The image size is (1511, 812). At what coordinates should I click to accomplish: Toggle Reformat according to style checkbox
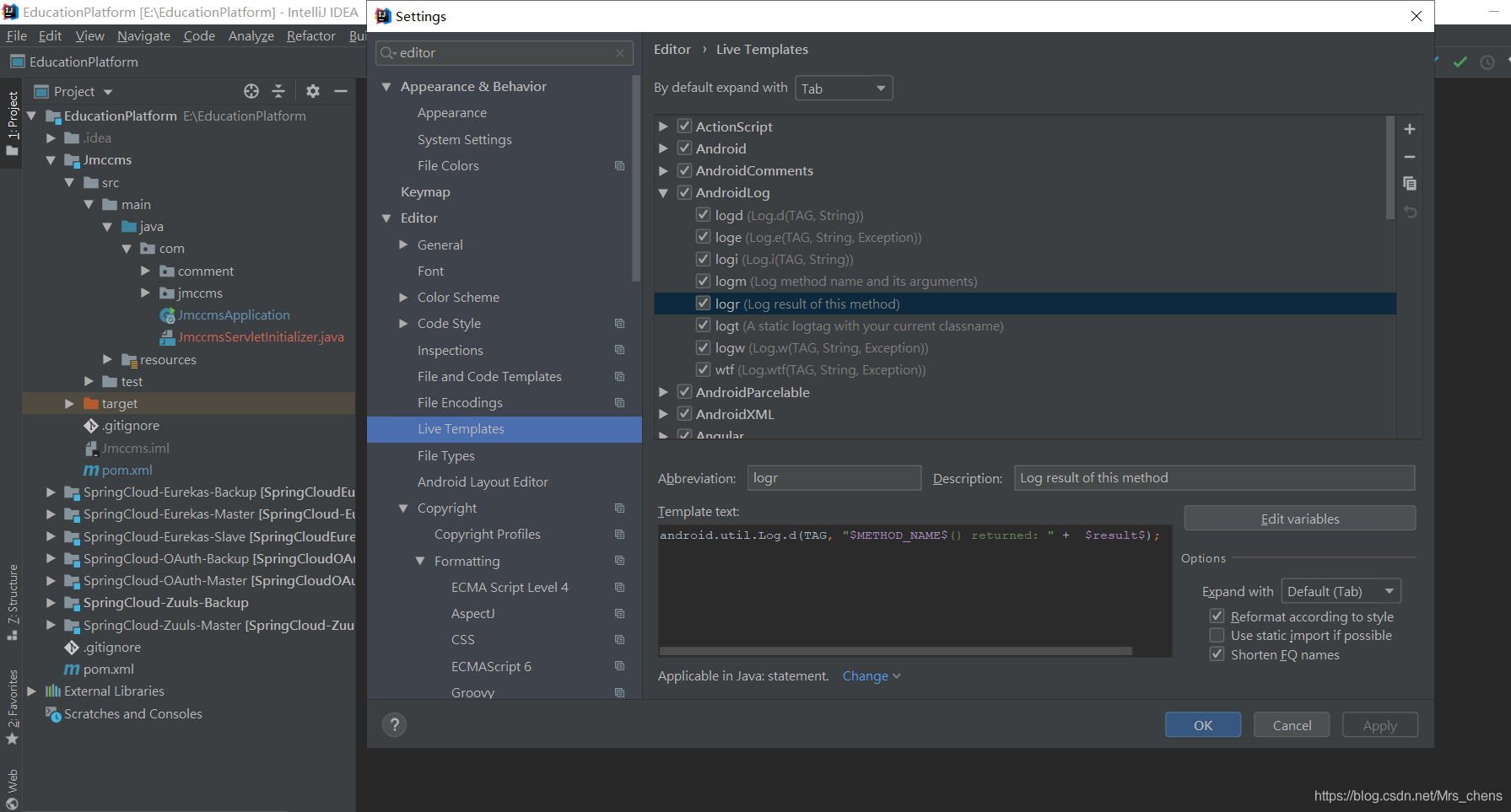[x=1217, y=616]
